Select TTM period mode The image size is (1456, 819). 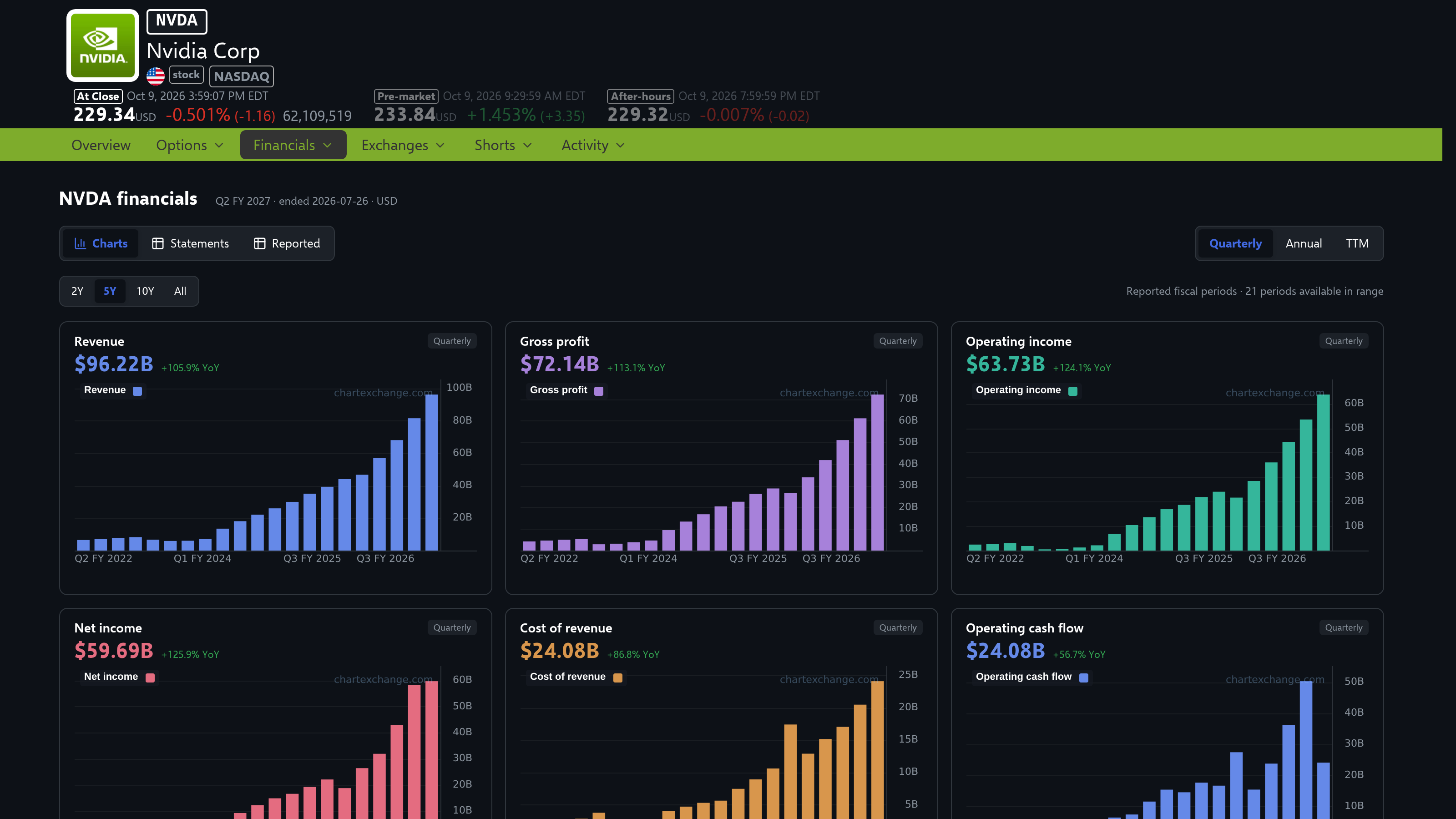1357,243
